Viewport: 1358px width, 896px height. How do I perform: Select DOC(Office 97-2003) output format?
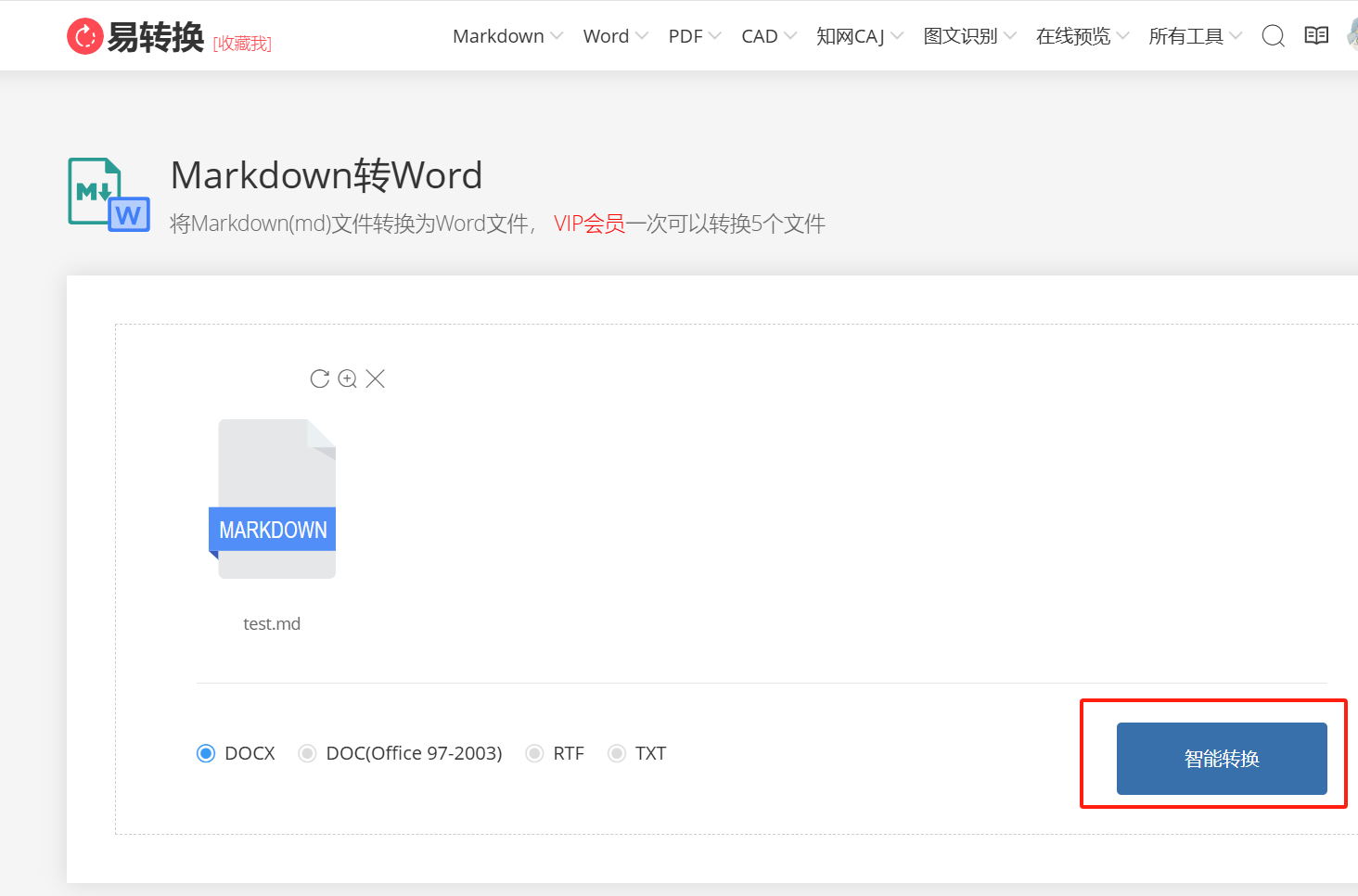tap(307, 753)
